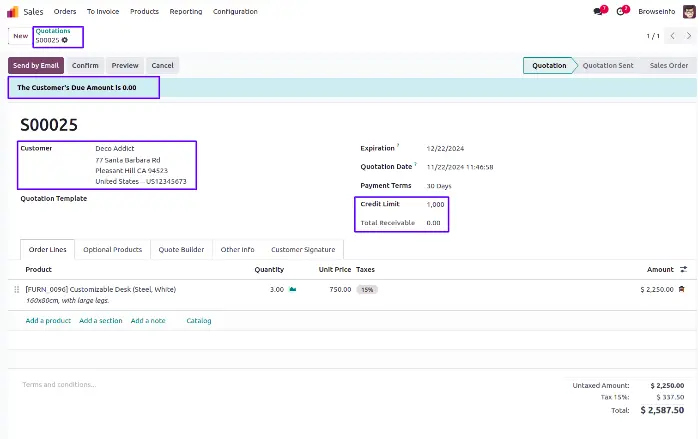Click the gear icon beside S00025
Viewport: 698px width, 439px height.
[65, 40]
